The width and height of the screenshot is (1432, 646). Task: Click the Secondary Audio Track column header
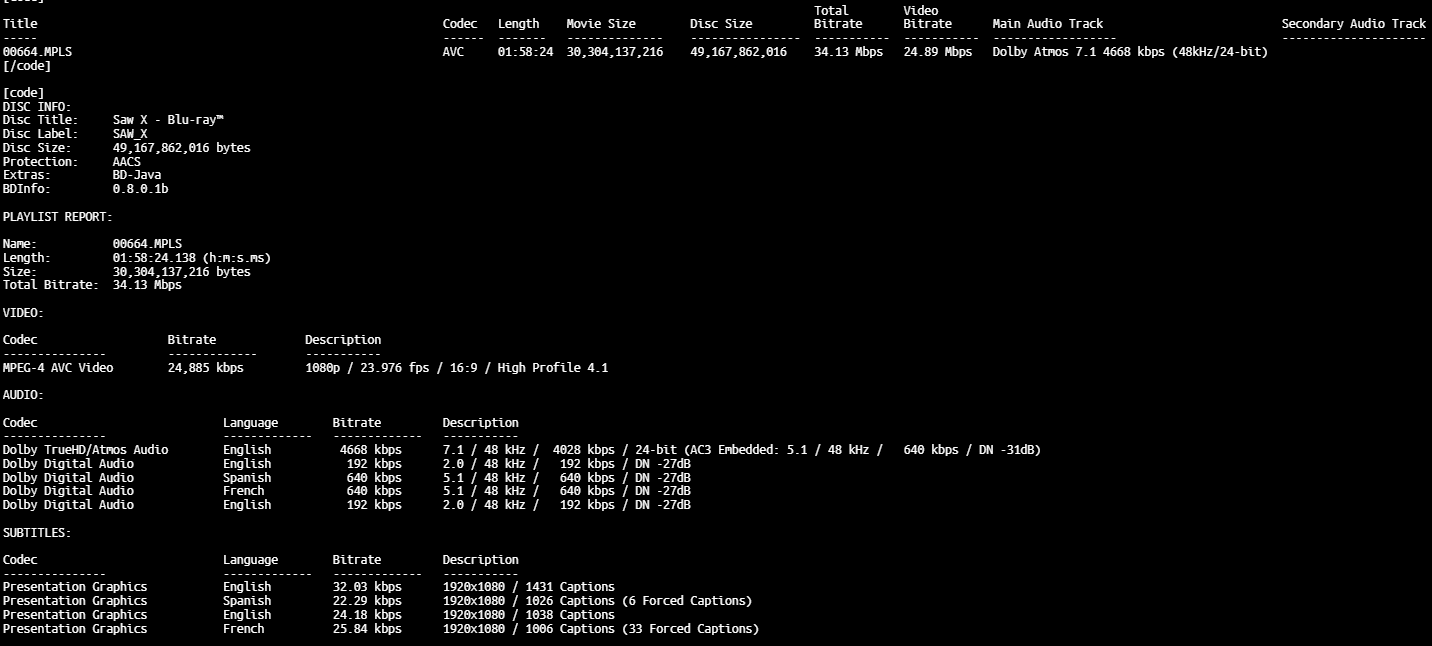tap(1353, 24)
